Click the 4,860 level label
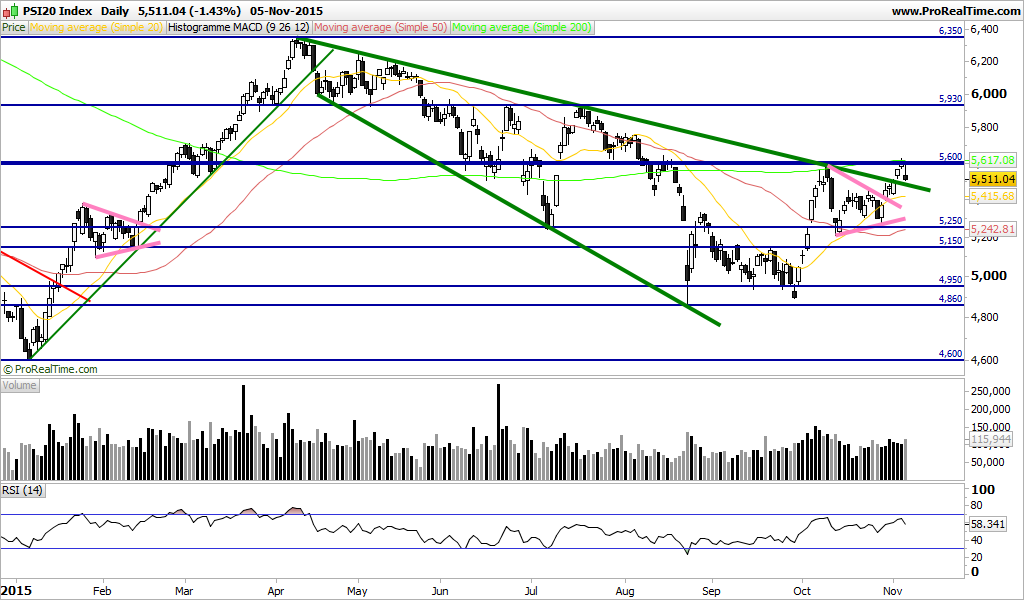The image size is (1024, 600). [950, 298]
